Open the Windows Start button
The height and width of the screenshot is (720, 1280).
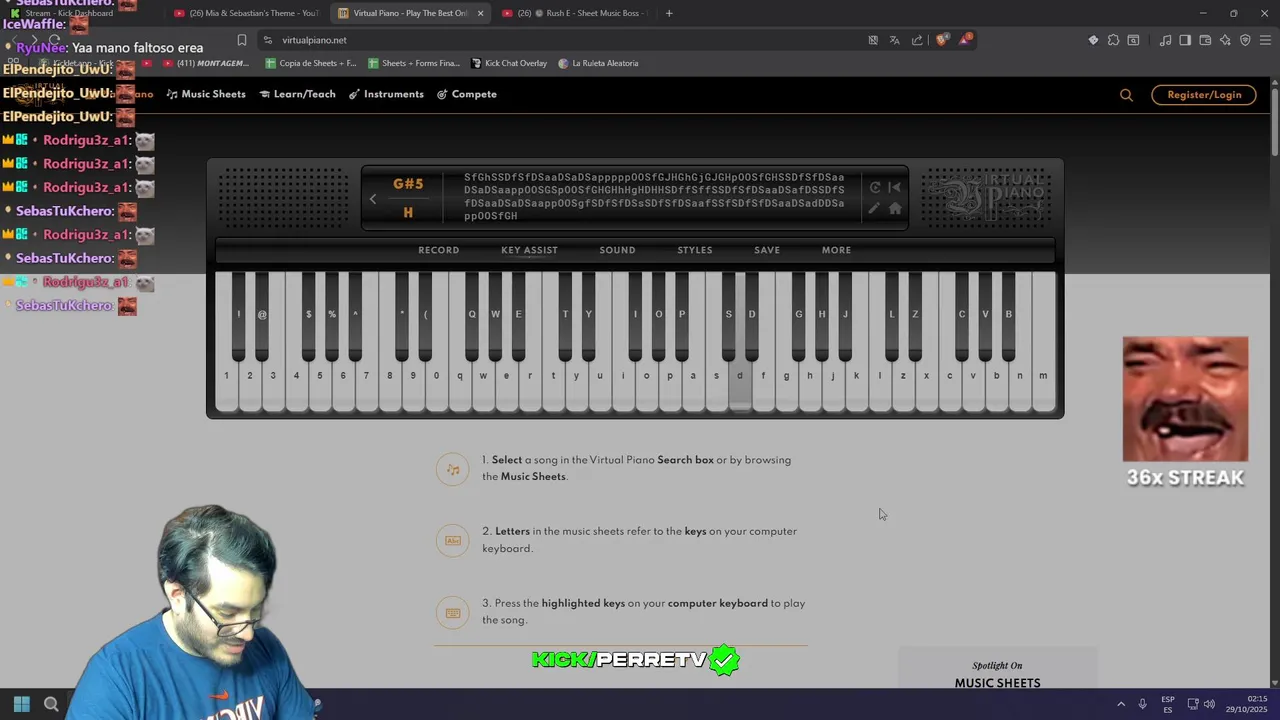pyautogui.click(x=22, y=704)
